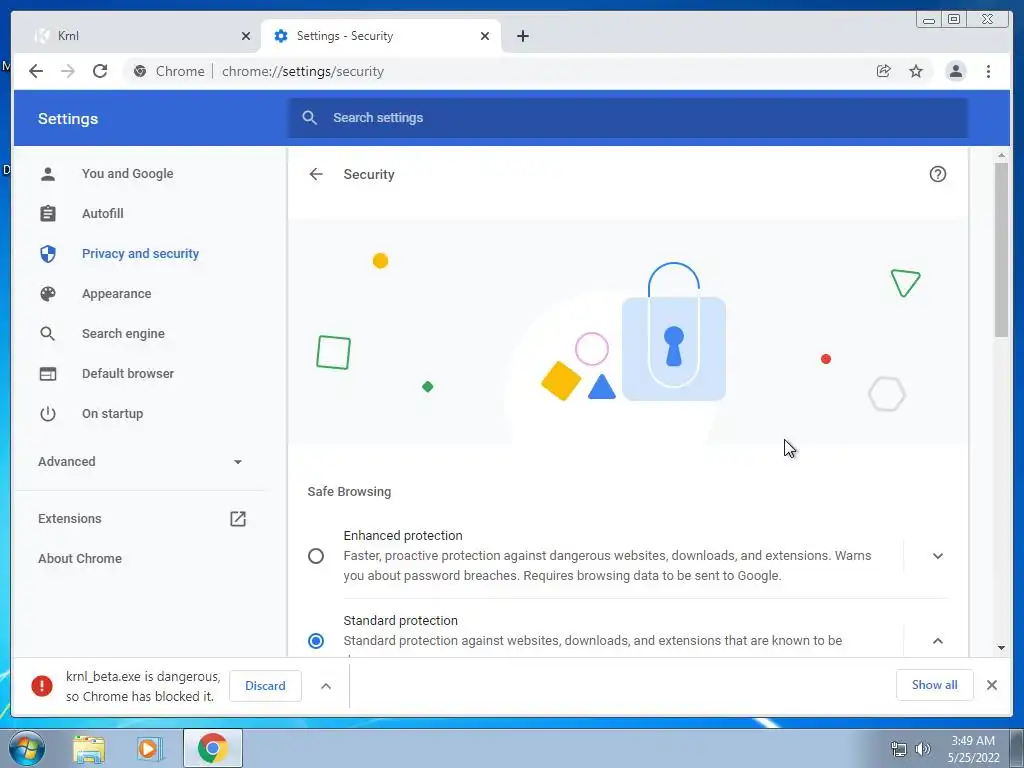Click the Autofill clipboard icon
This screenshot has width=1024, height=768.
(x=48, y=214)
